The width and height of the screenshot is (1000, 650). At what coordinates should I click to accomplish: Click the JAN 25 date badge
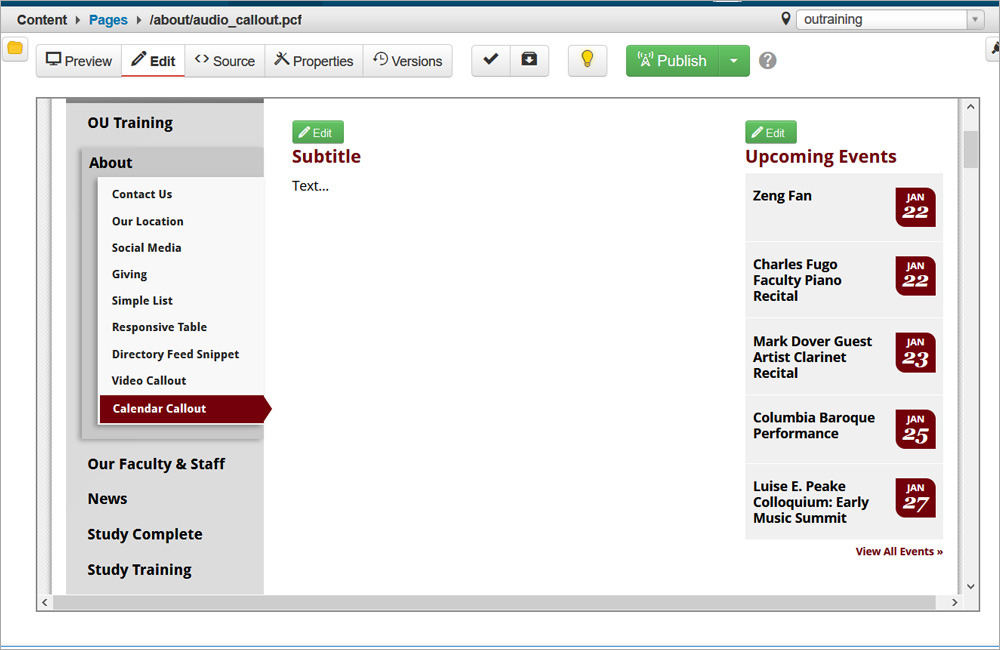(915, 429)
